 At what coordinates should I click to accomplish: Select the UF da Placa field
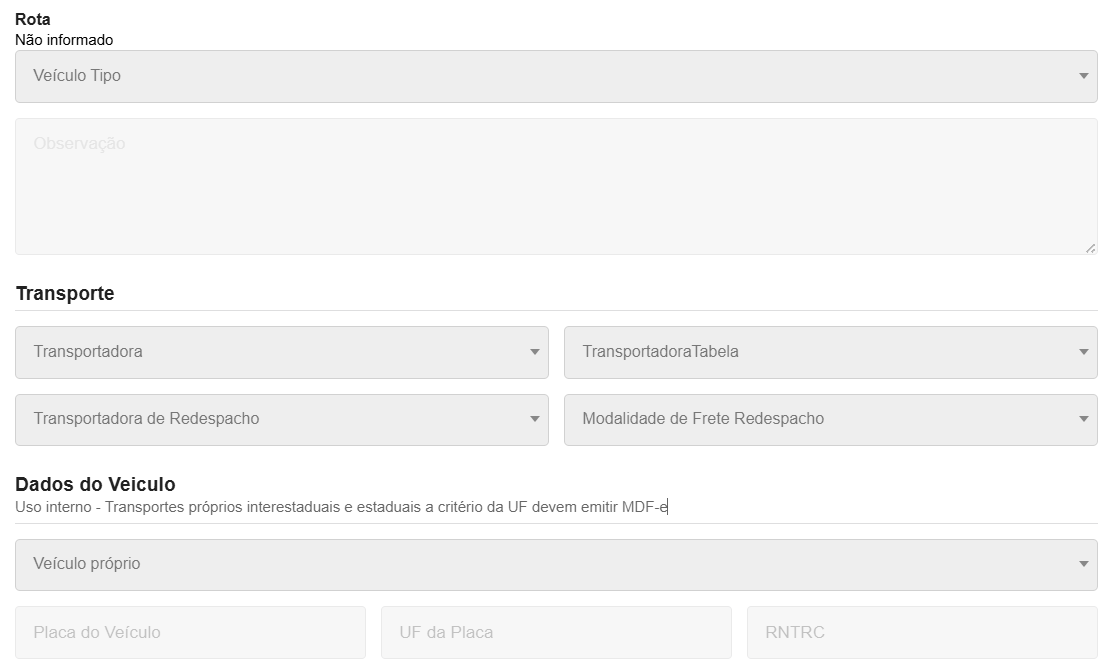(x=556, y=632)
